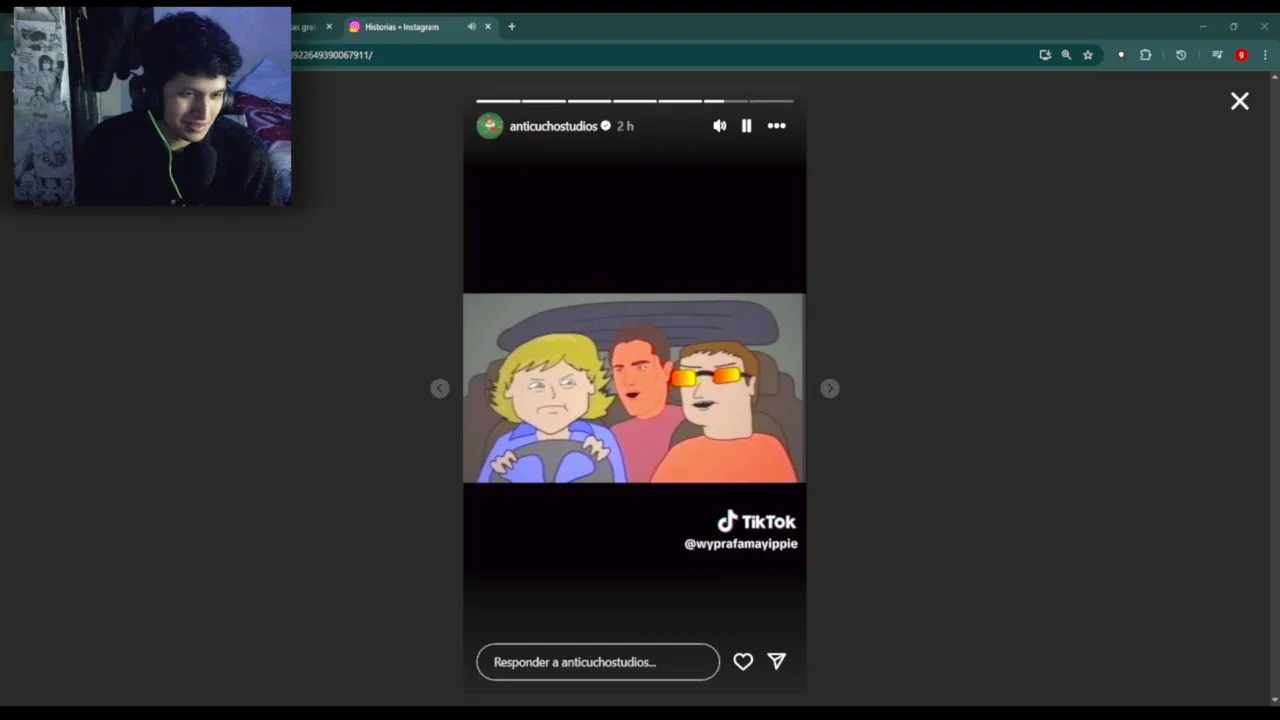Open the browser history clock icon
The width and height of the screenshot is (1280, 720).
tap(1181, 55)
